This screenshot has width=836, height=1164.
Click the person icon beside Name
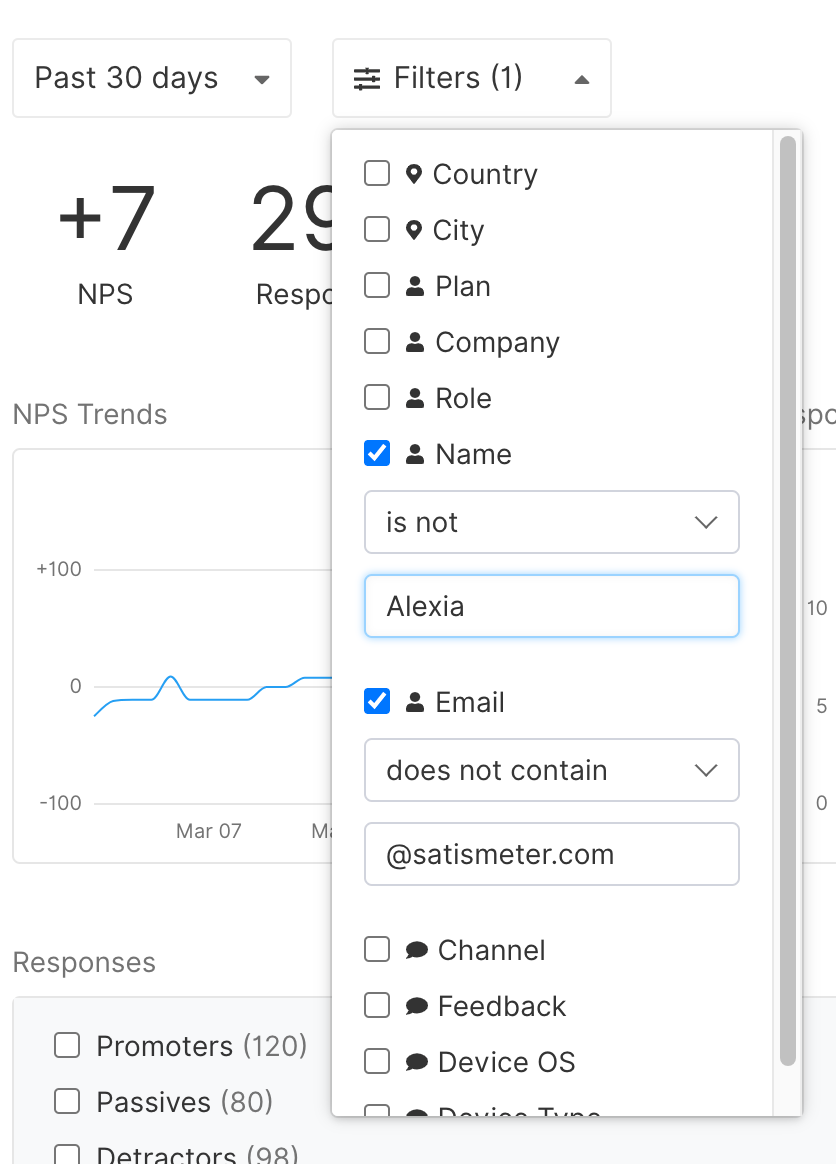coord(415,454)
